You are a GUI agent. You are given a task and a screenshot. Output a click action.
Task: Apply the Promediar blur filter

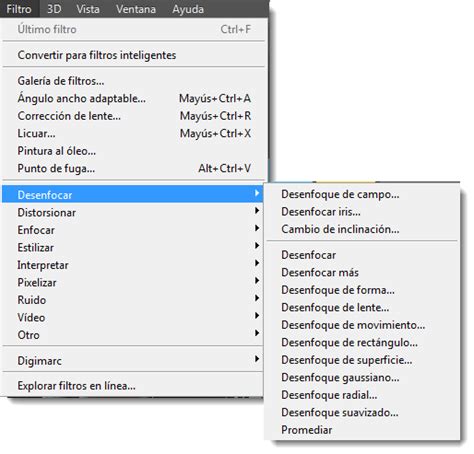point(362,430)
